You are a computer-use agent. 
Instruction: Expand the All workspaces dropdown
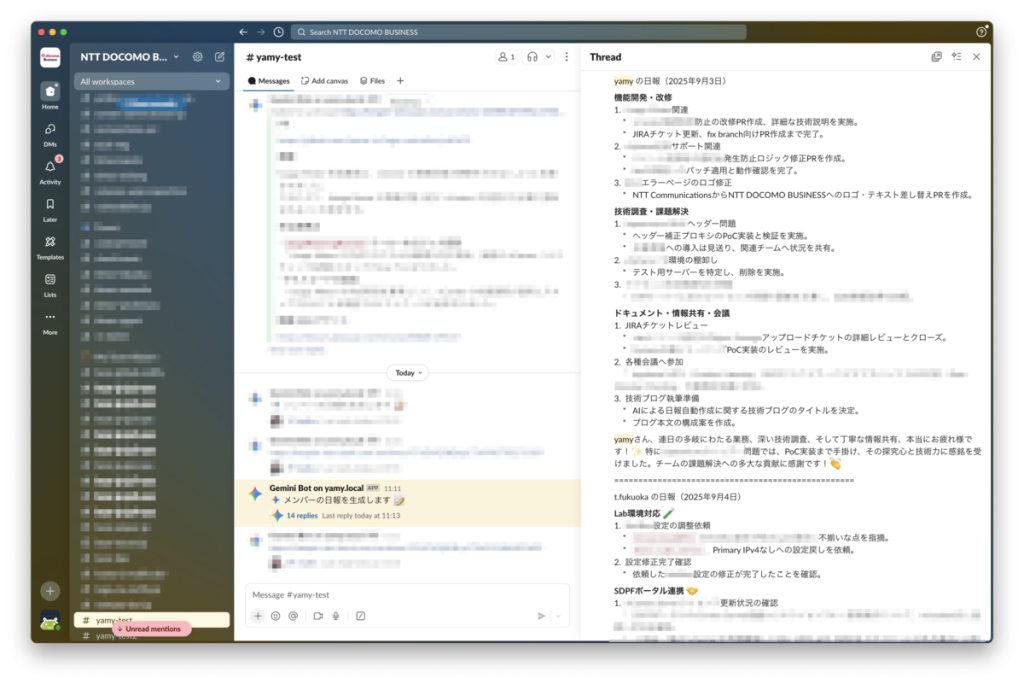click(152, 81)
